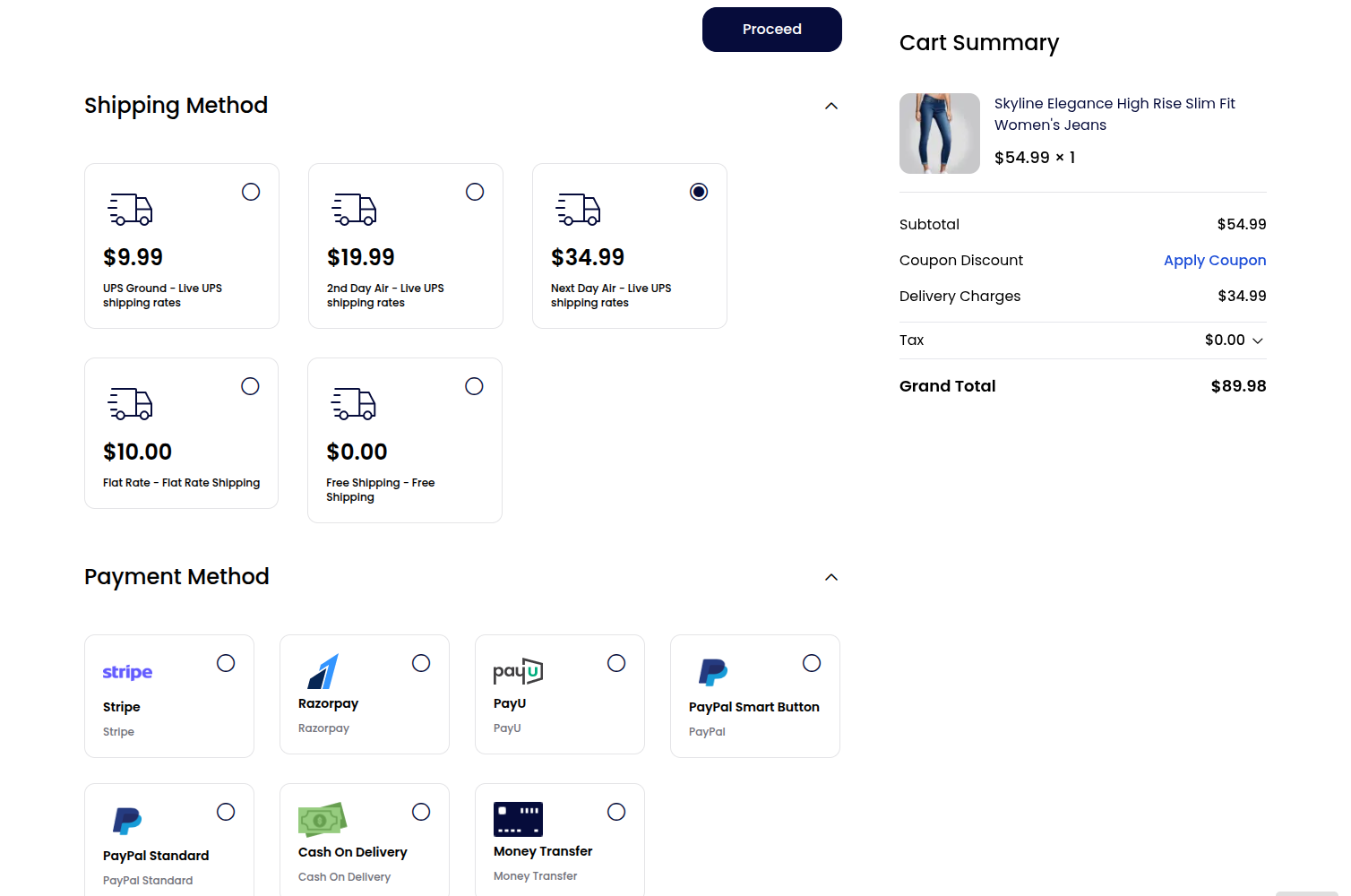Click the Grand Total $89.98 value
Image resolution: width=1351 pixels, height=896 pixels.
pyautogui.click(x=1238, y=386)
